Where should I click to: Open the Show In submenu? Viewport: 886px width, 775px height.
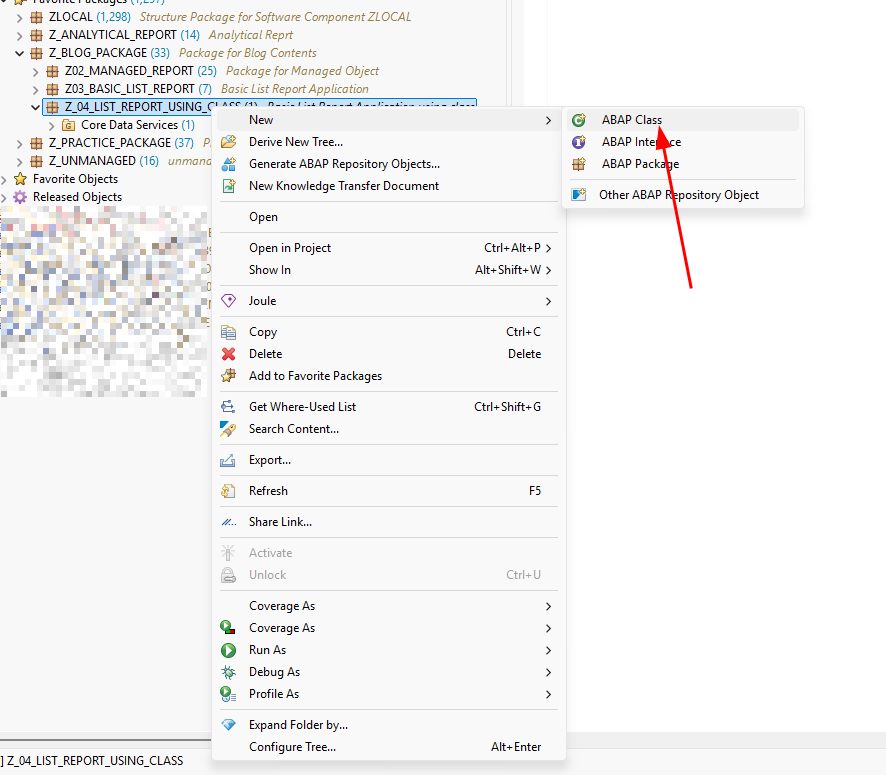tap(388, 270)
